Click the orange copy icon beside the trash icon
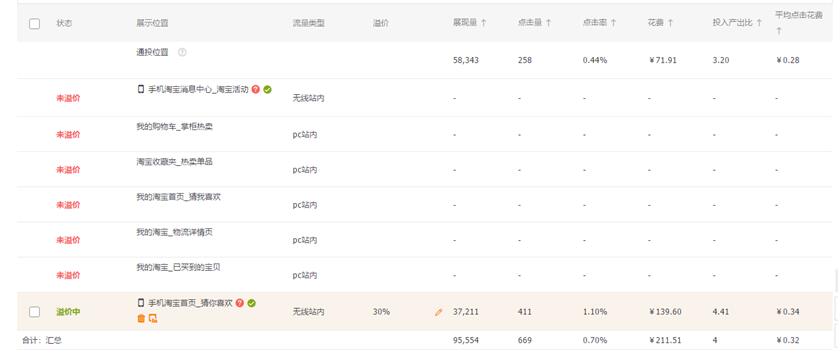 click(153, 318)
